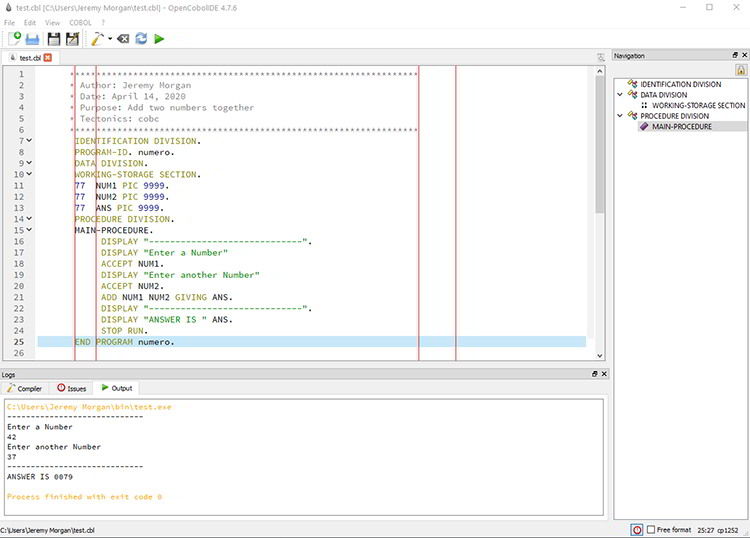The image size is (750, 538).
Task: Fold the code block at line 15
Action: click(29, 230)
